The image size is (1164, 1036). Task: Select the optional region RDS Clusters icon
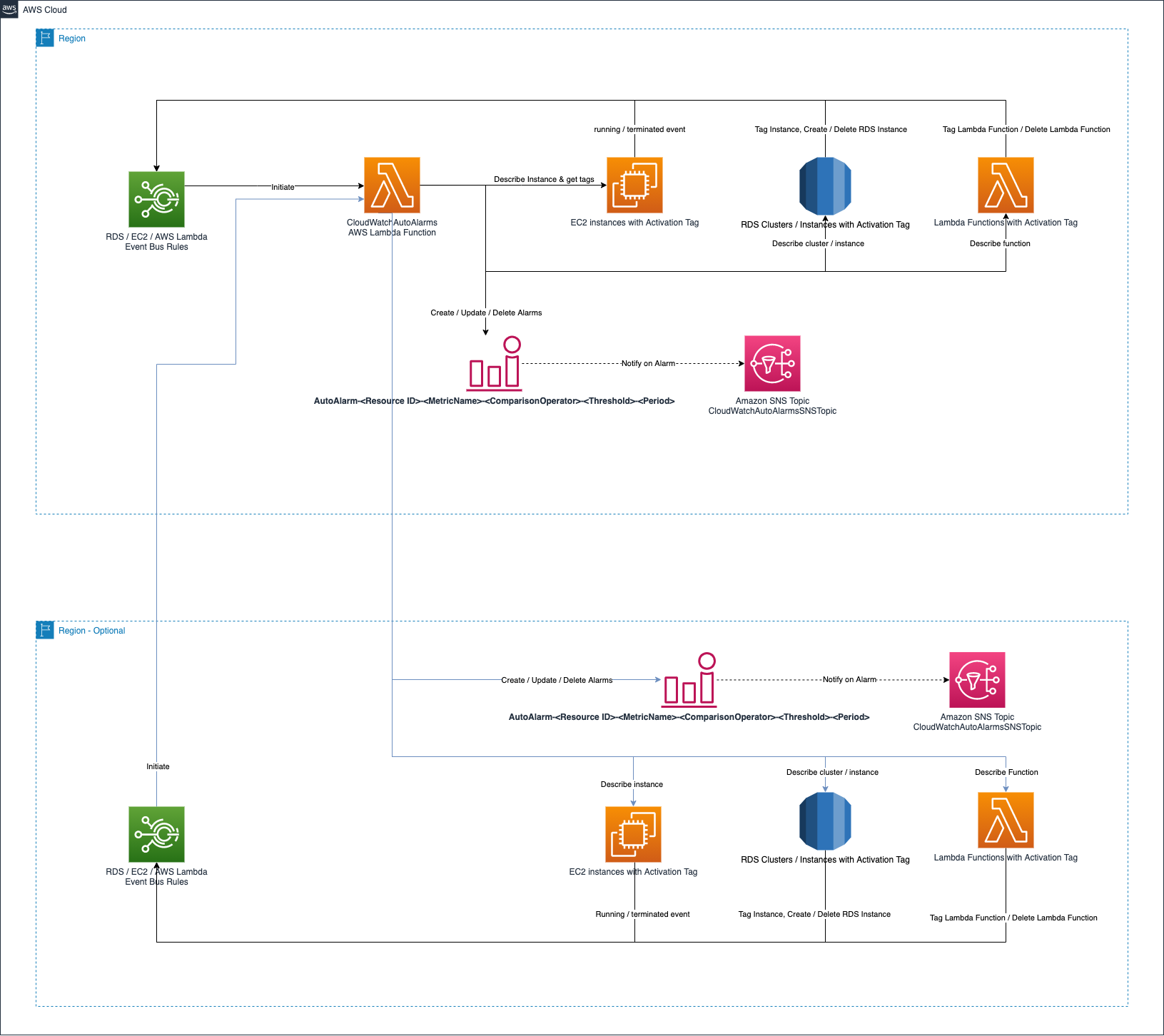tap(825, 821)
